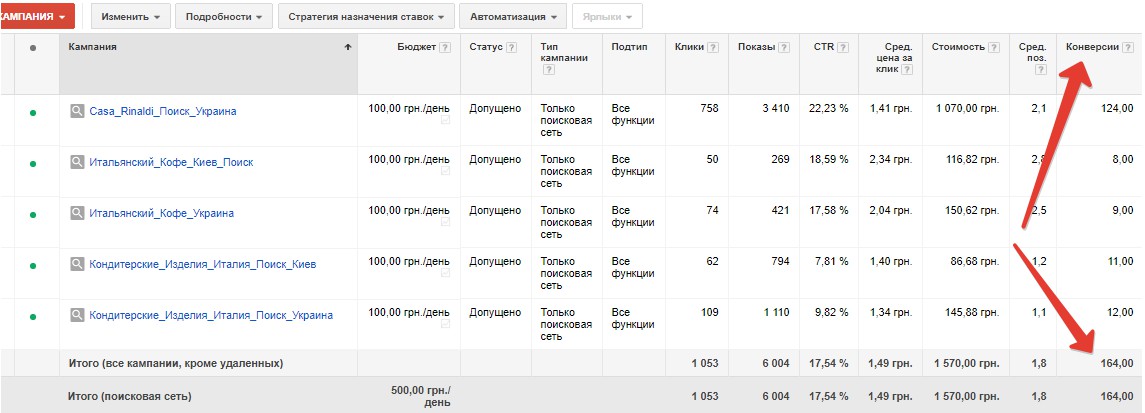Screen dimensions: 1145x413
Task: Show help for the CTR column
Action: [x=841, y=47]
